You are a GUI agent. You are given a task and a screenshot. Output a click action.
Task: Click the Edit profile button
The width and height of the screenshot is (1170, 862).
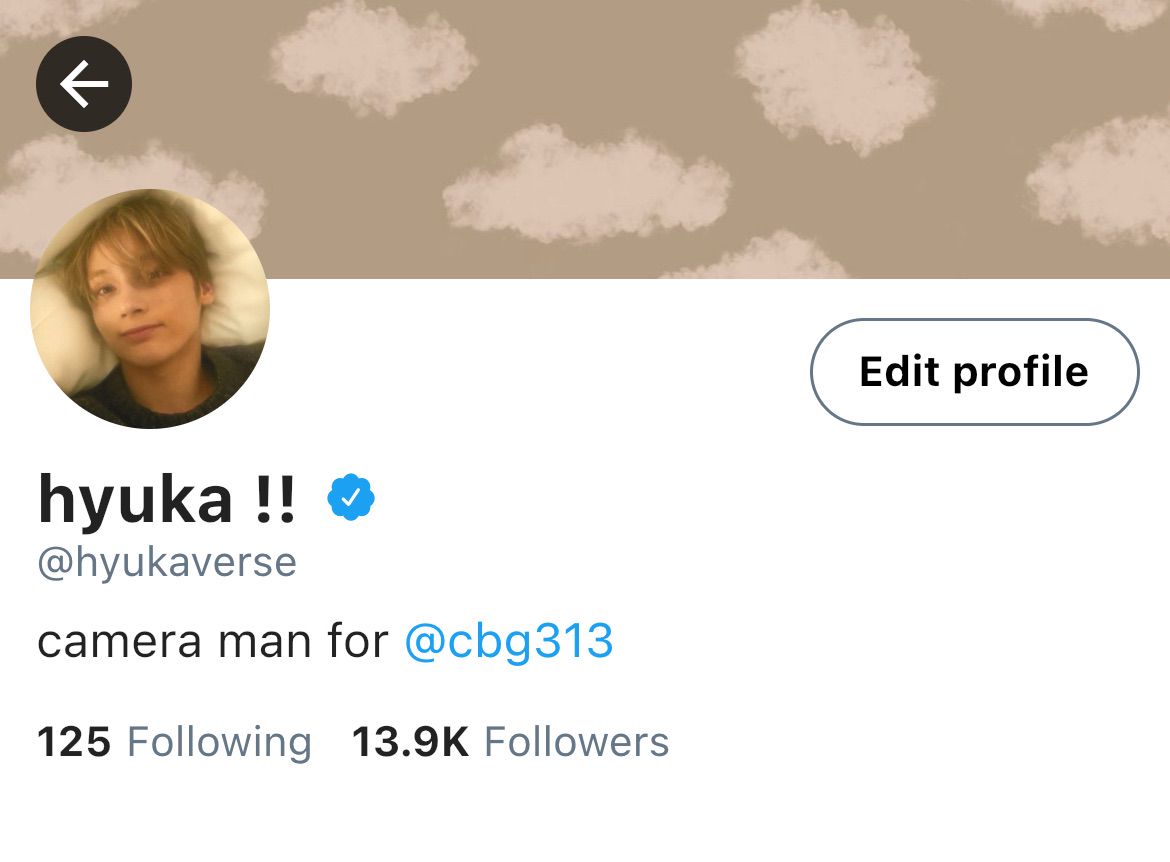pos(975,372)
